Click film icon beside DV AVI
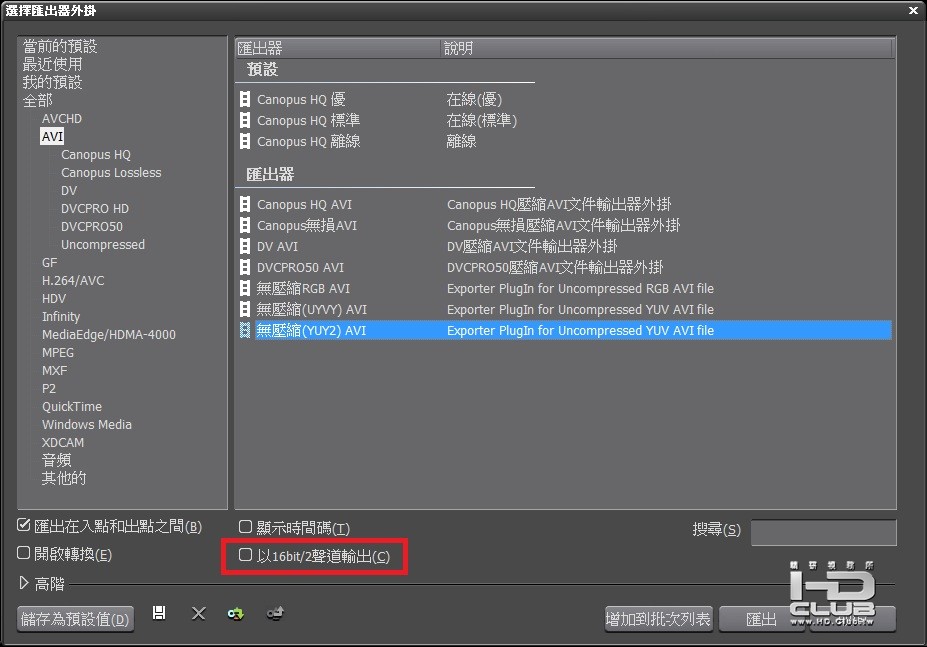 [245, 247]
